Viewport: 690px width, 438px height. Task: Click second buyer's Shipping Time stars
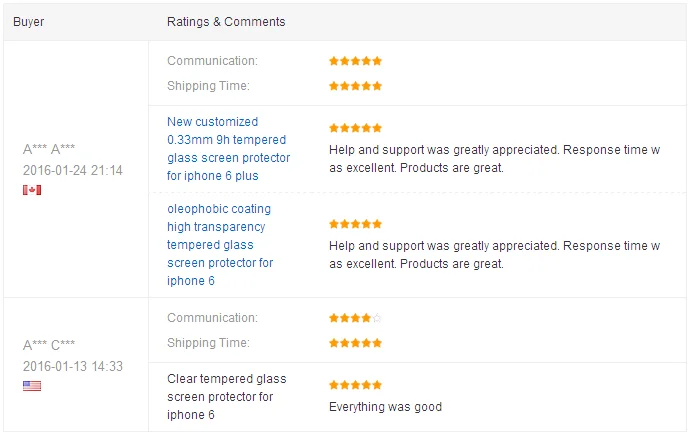pos(355,343)
